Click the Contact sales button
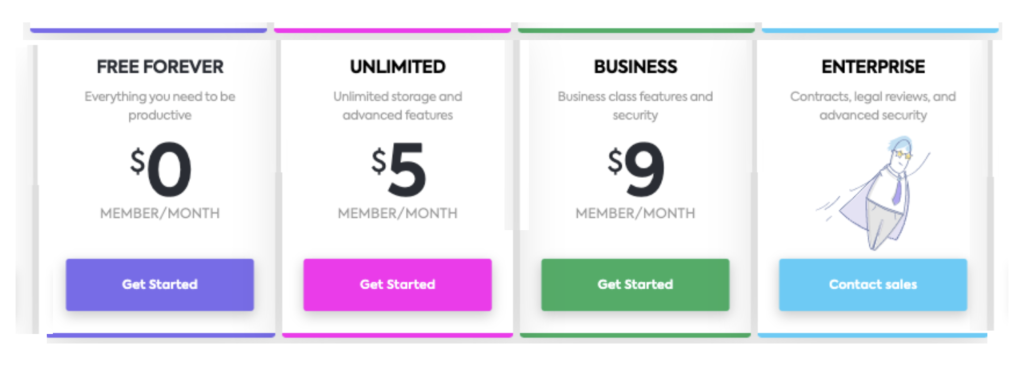Image resolution: width=1024 pixels, height=372 pixels. coord(872,285)
